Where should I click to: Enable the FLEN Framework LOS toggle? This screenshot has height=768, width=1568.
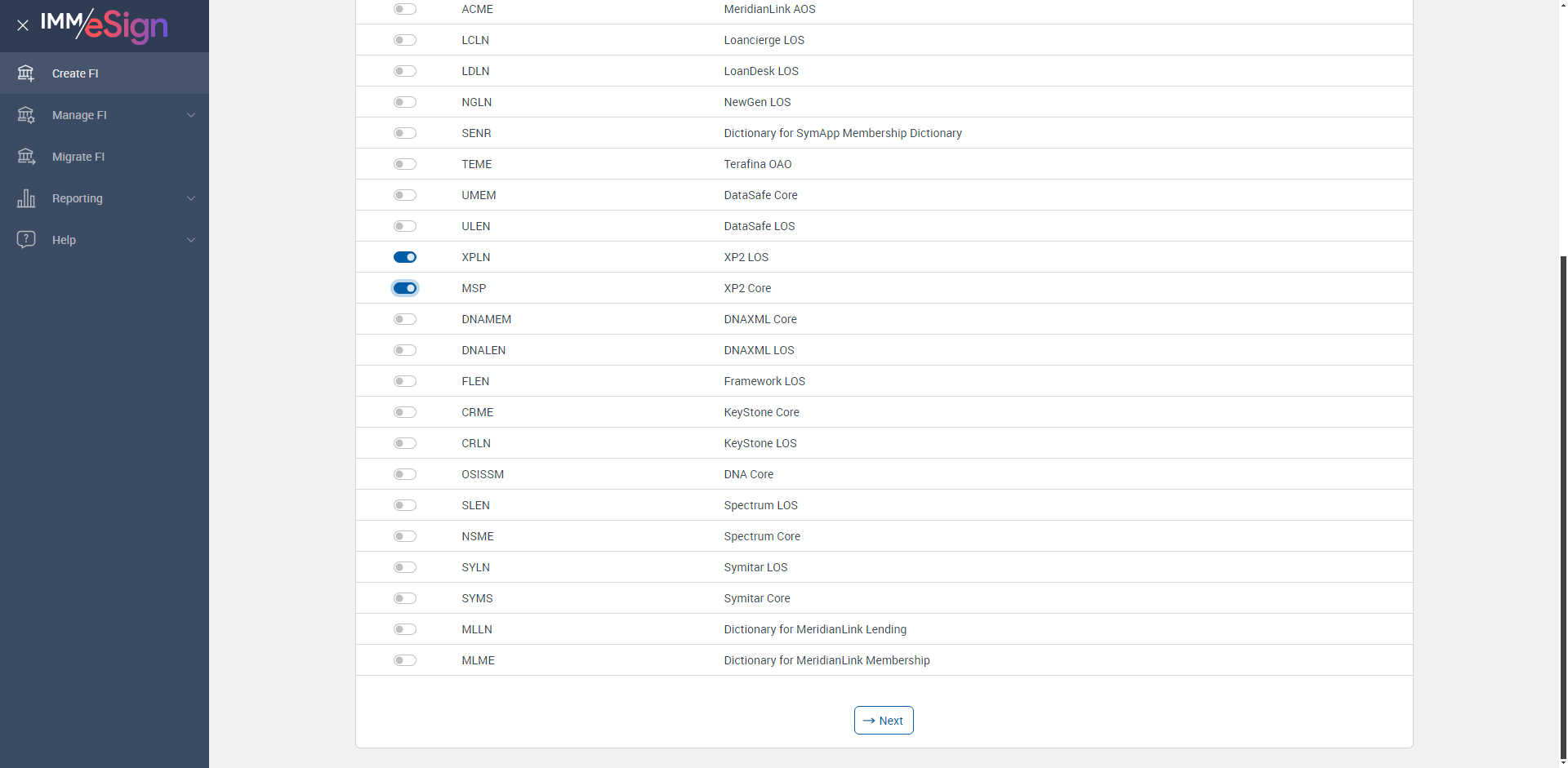click(405, 381)
